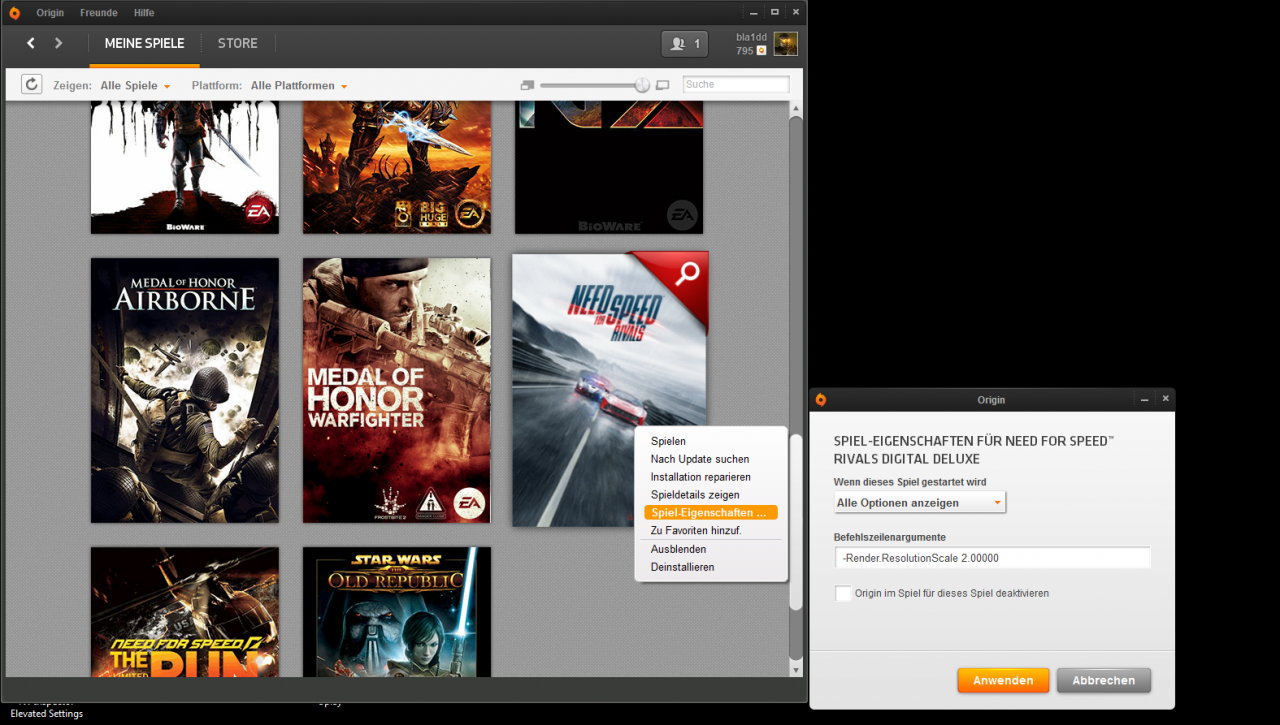This screenshot has width=1280, height=725.
Task: Open the Origin menu
Action: click(x=50, y=13)
